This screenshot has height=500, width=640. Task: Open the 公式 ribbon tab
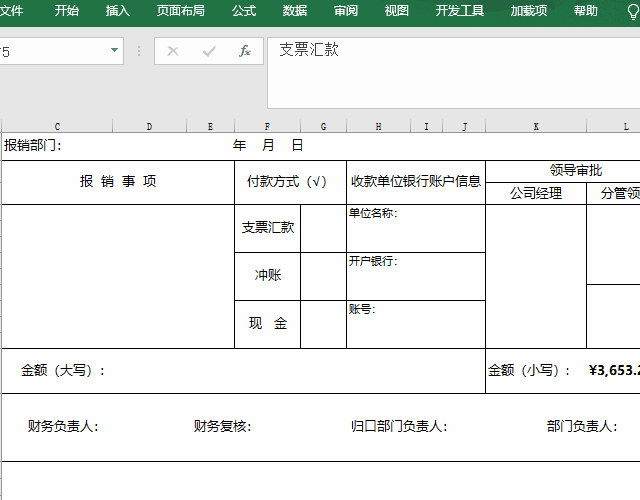244,10
